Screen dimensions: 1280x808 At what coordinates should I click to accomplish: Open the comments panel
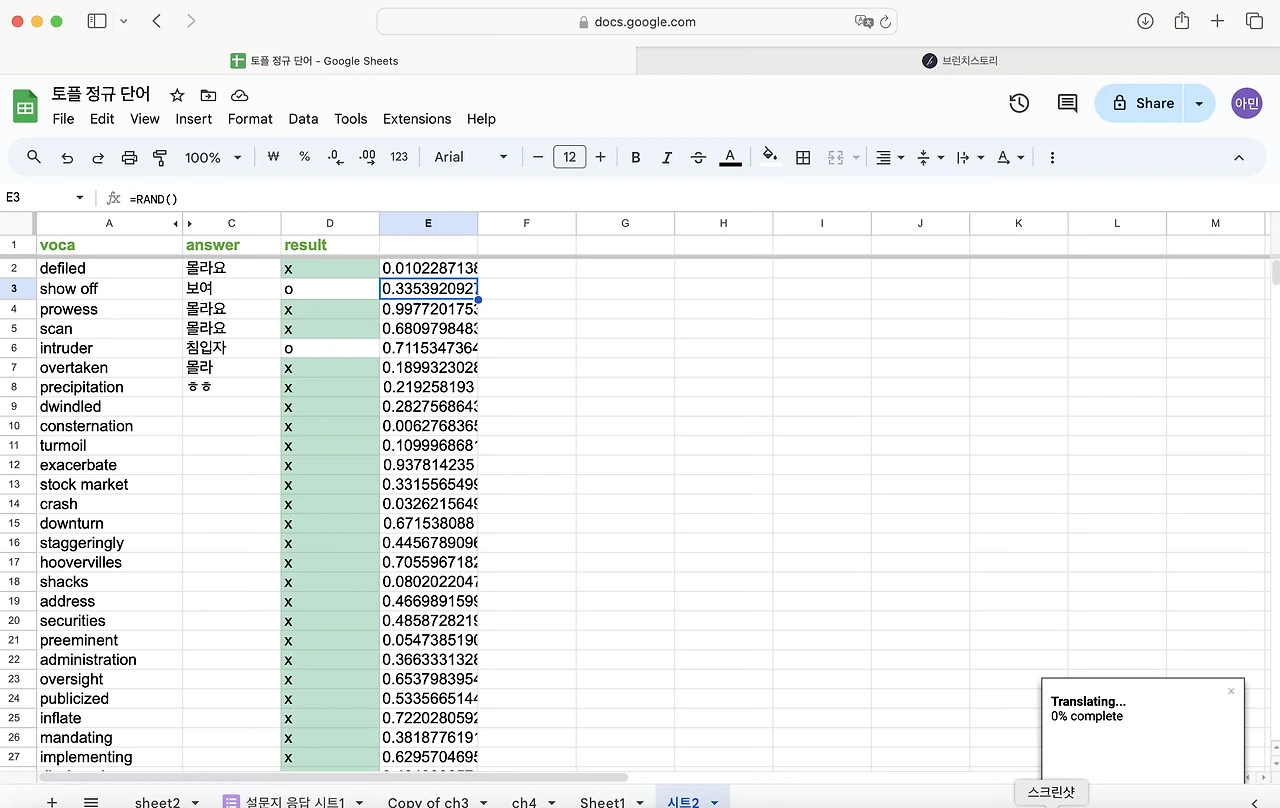pos(1067,103)
